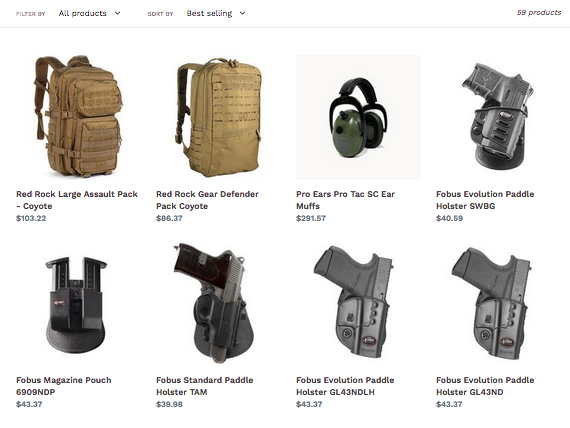Click the GL43NDLH holster image
The width and height of the screenshot is (570, 428).
[353, 302]
